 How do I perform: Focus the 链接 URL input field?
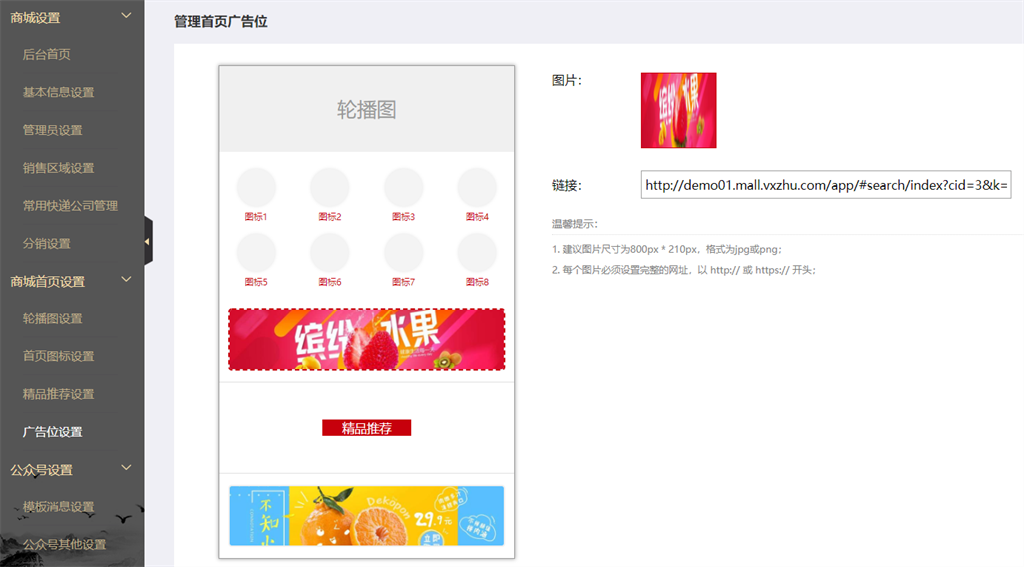tap(825, 185)
